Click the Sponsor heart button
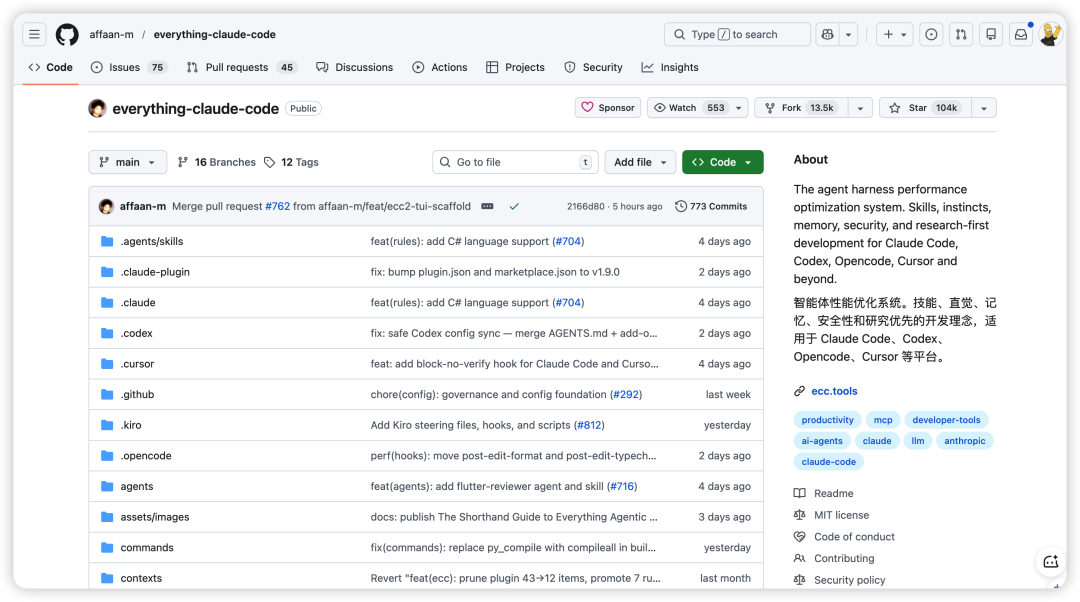Viewport: 1080px width, 602px height. coord(608,108)
